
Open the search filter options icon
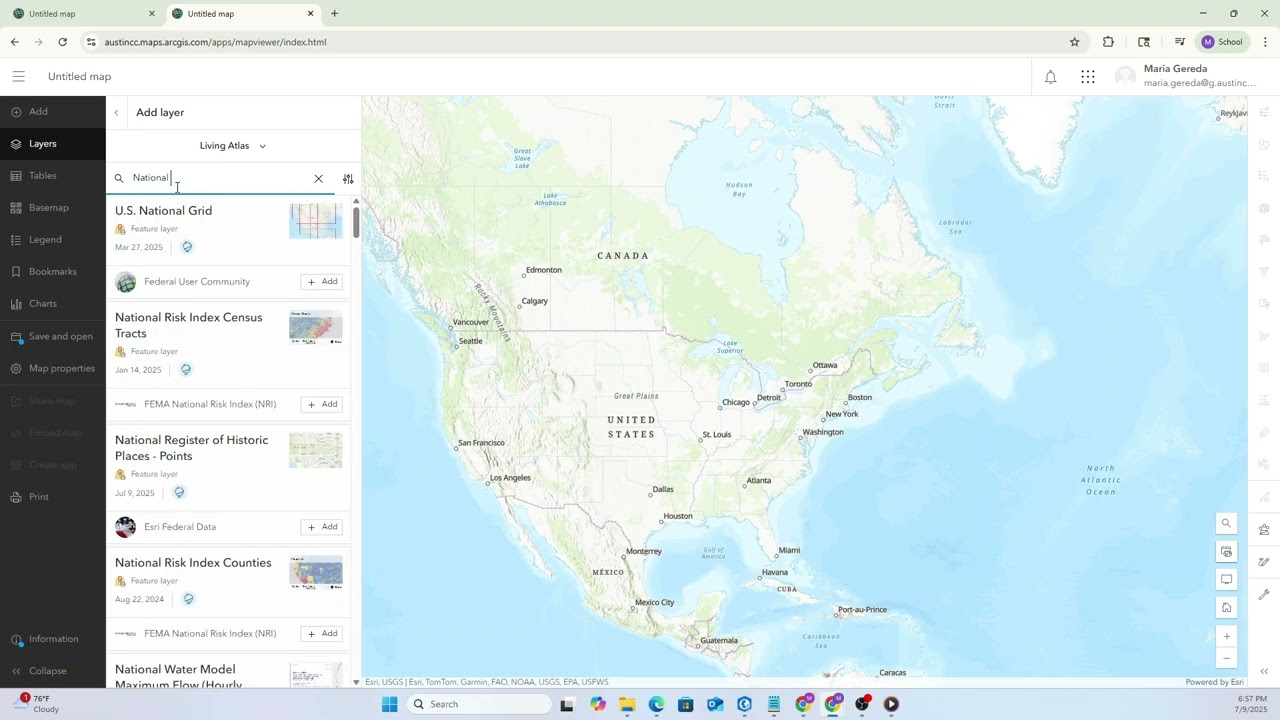pos(348,179)
